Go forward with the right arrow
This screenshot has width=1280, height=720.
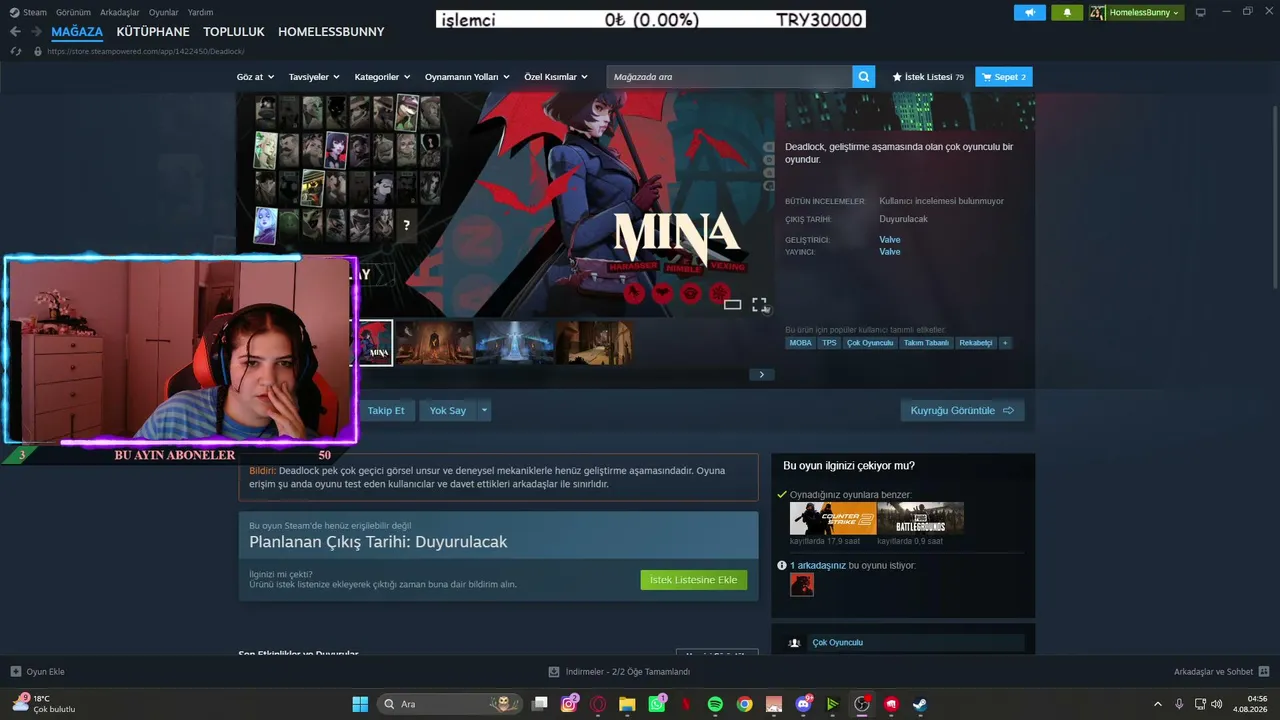coord(36,32)
